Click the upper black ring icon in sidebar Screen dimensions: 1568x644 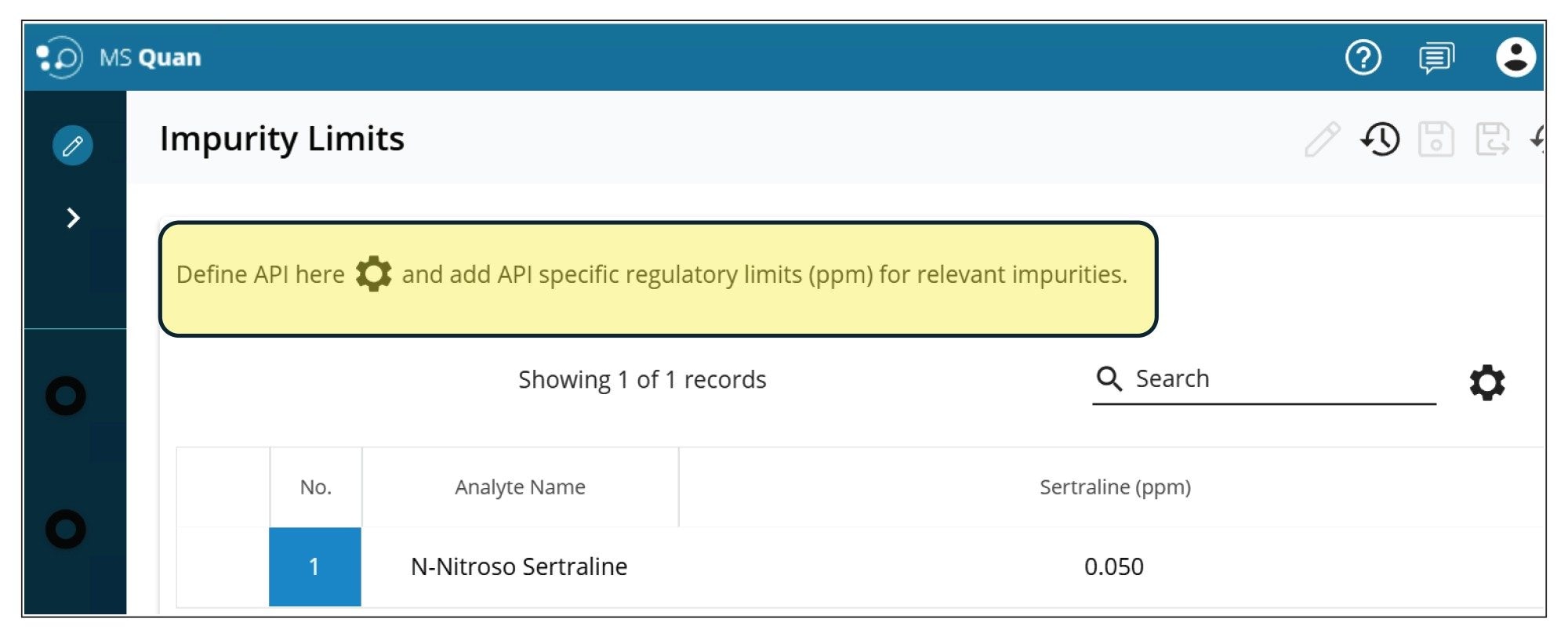coord(66,396)
